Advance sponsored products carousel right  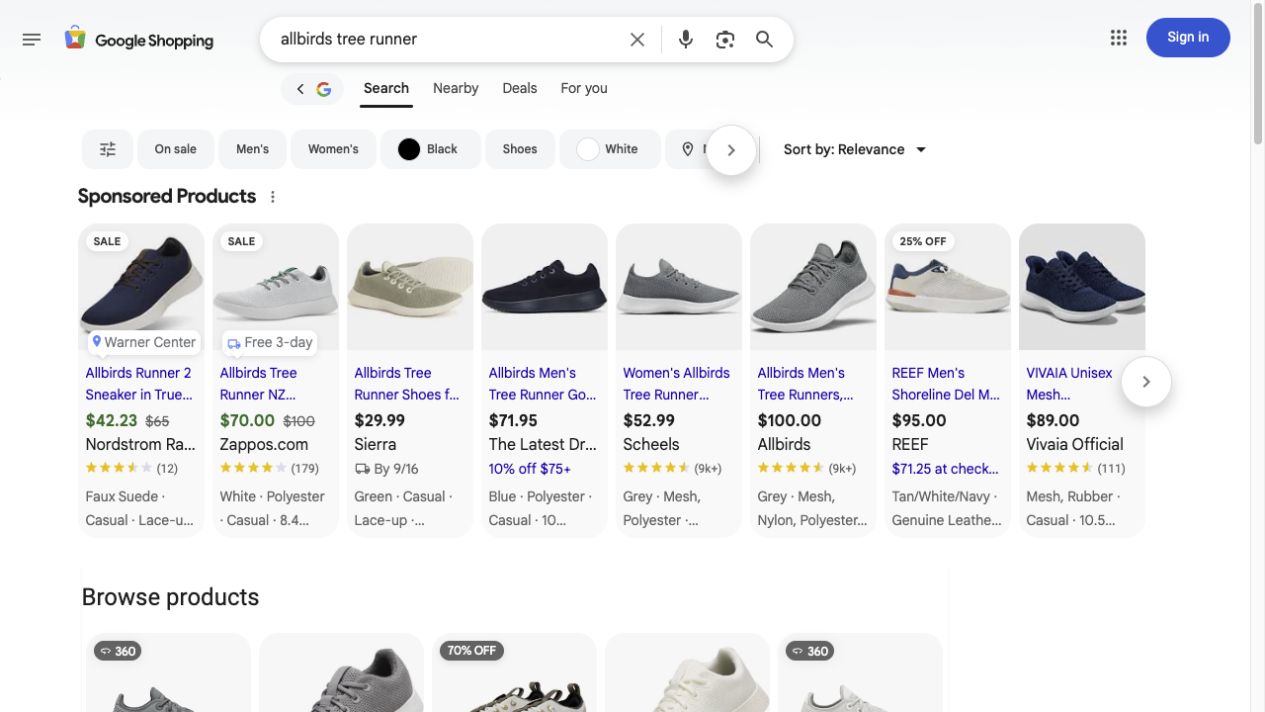(x=1146, y=382)
